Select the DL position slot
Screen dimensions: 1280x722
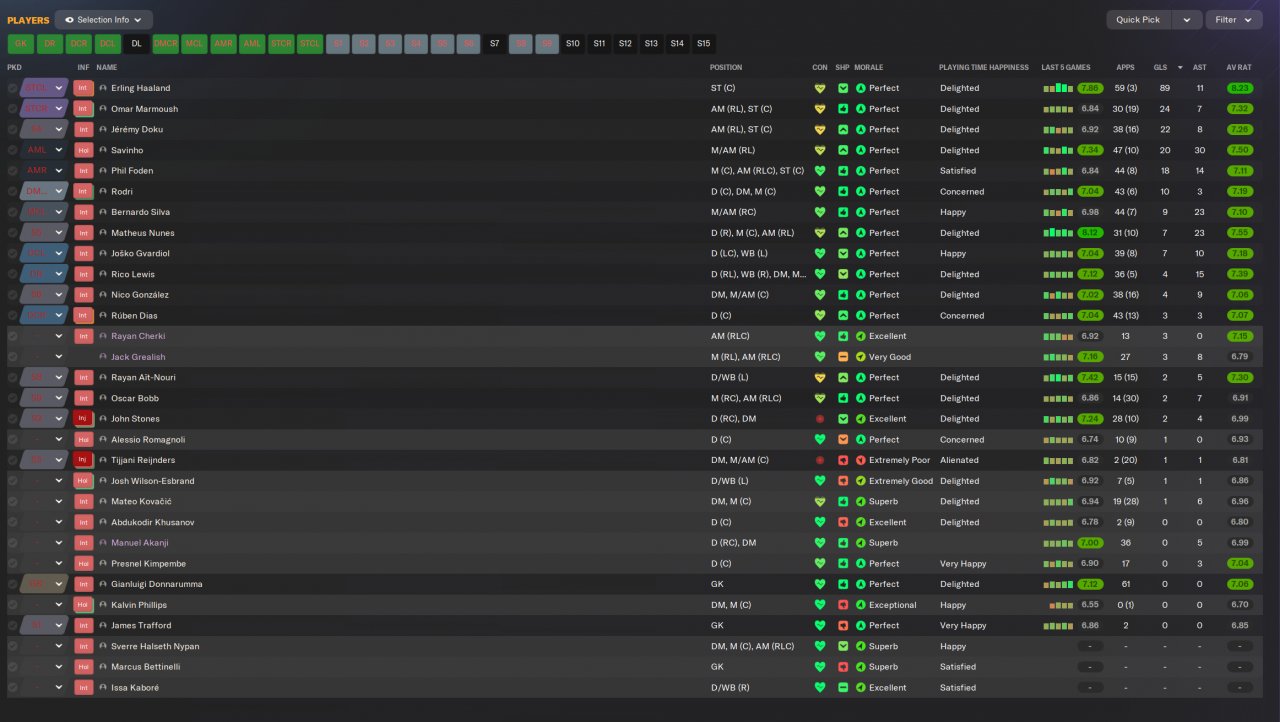point(137,44)
